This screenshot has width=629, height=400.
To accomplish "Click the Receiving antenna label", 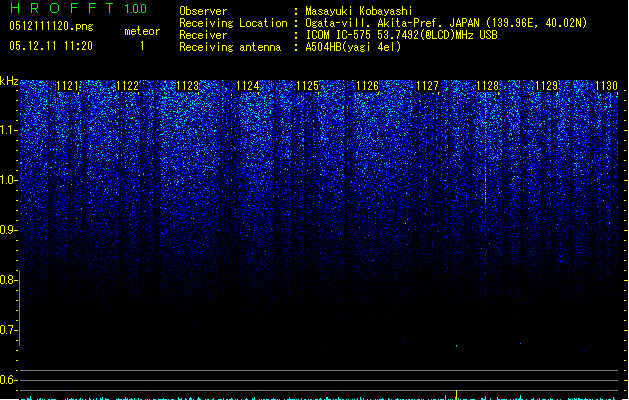I will 230,47.
